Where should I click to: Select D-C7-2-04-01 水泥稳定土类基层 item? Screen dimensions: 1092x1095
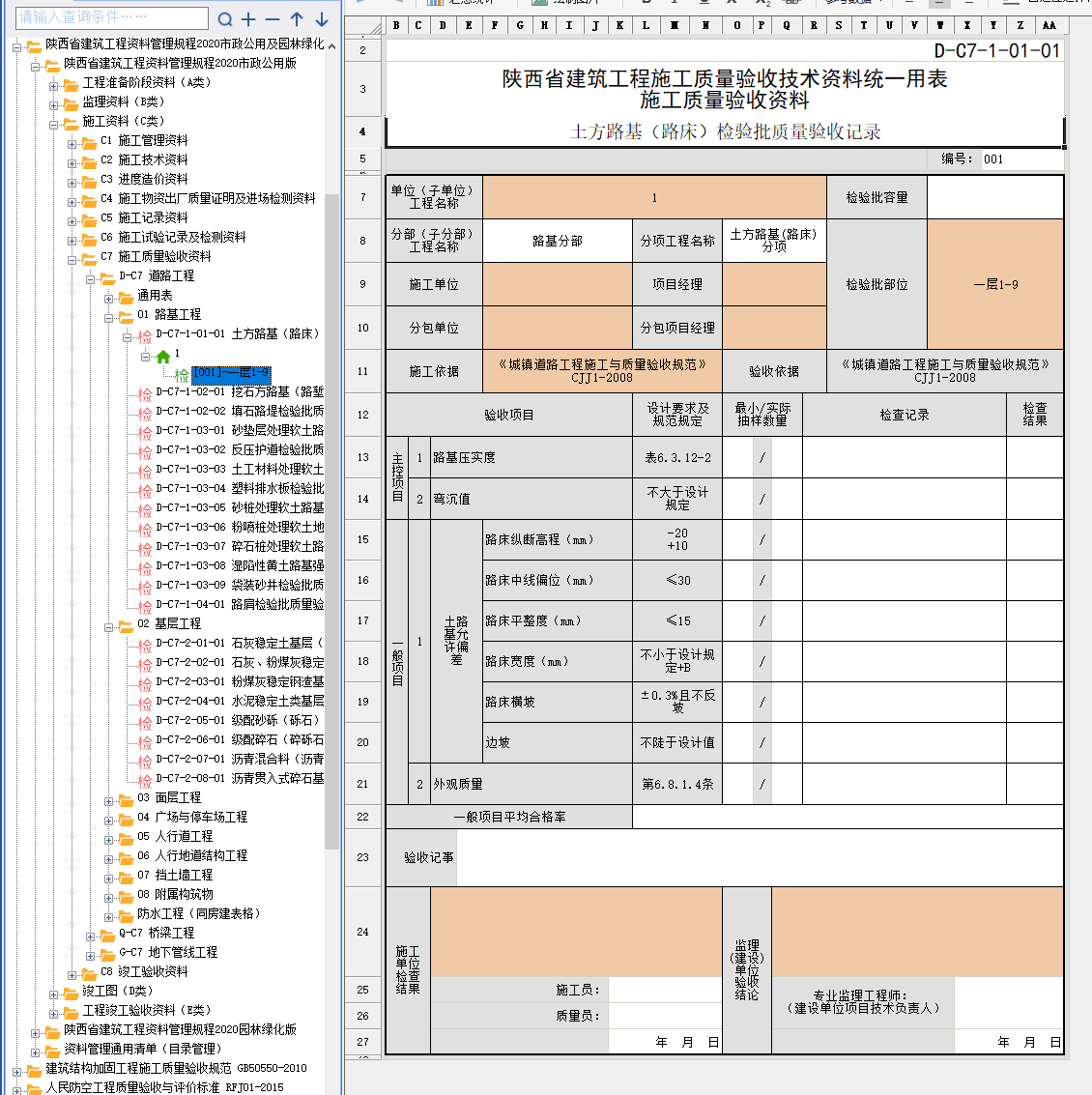pos(240,701)
